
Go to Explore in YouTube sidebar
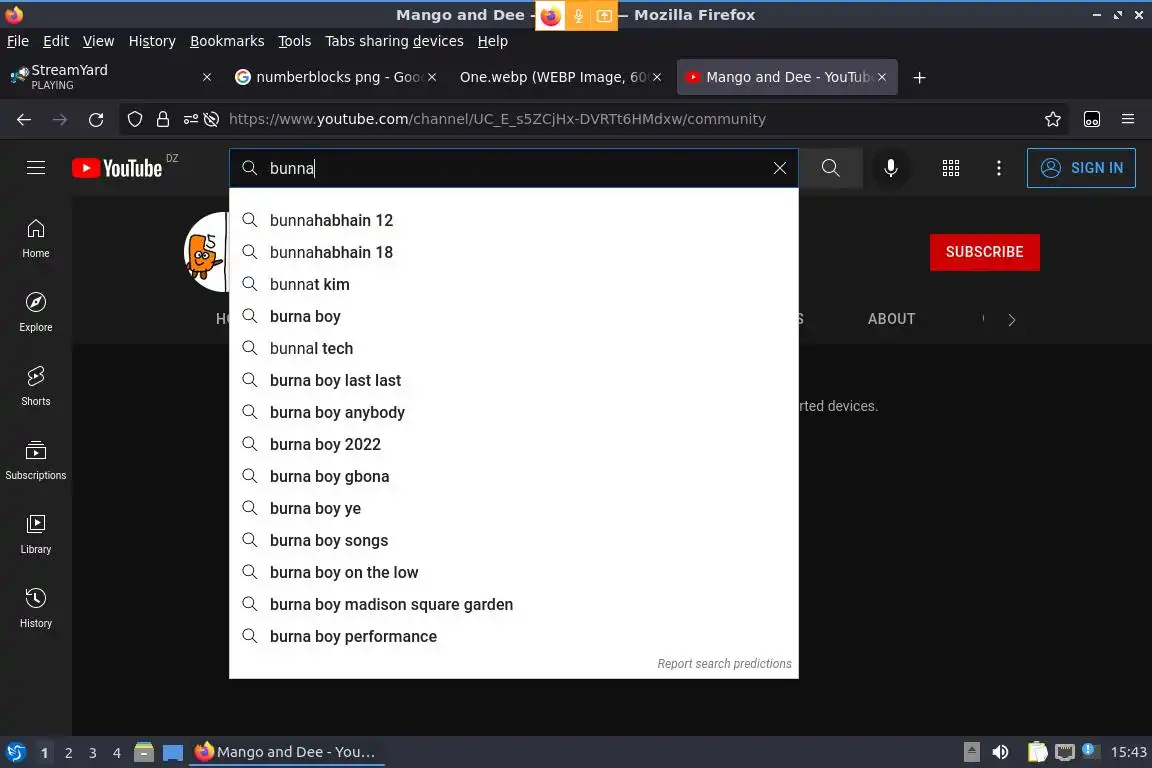point(35,312)
